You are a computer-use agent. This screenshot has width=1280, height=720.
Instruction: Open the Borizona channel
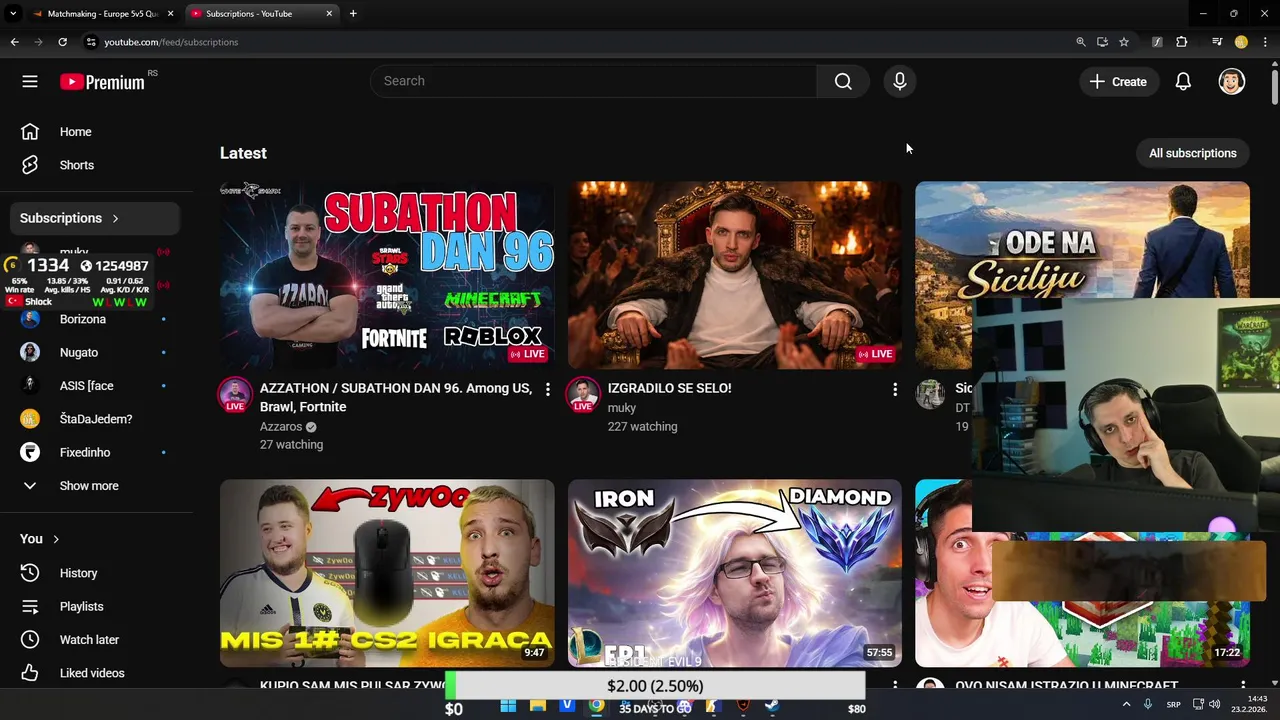97,319
